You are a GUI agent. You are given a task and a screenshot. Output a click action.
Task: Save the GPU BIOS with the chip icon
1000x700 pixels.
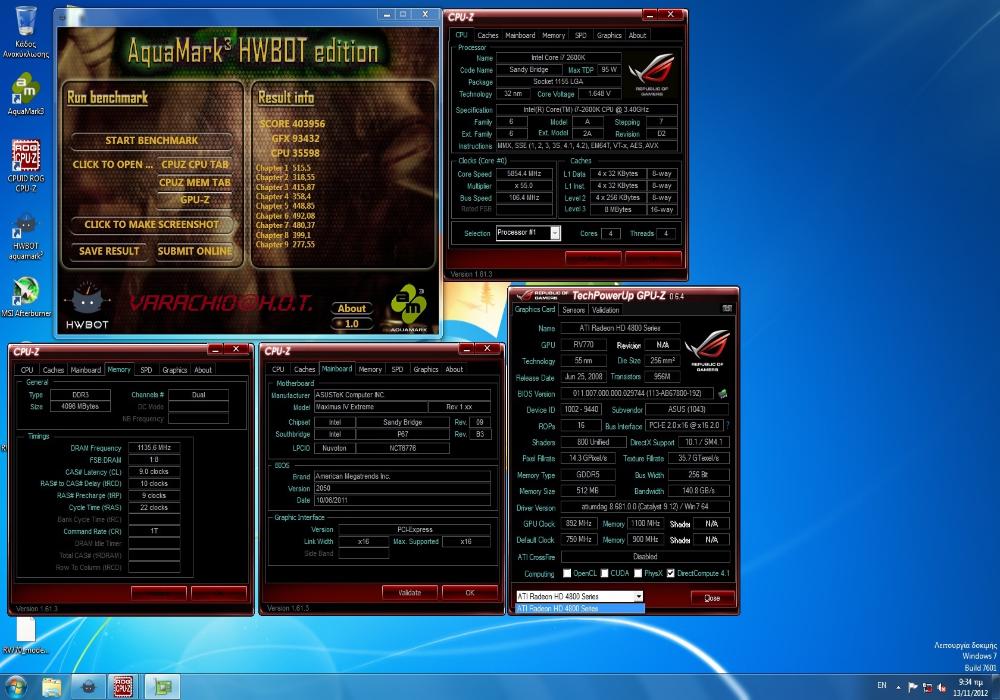pyautogui.click(x=723, y=393)
